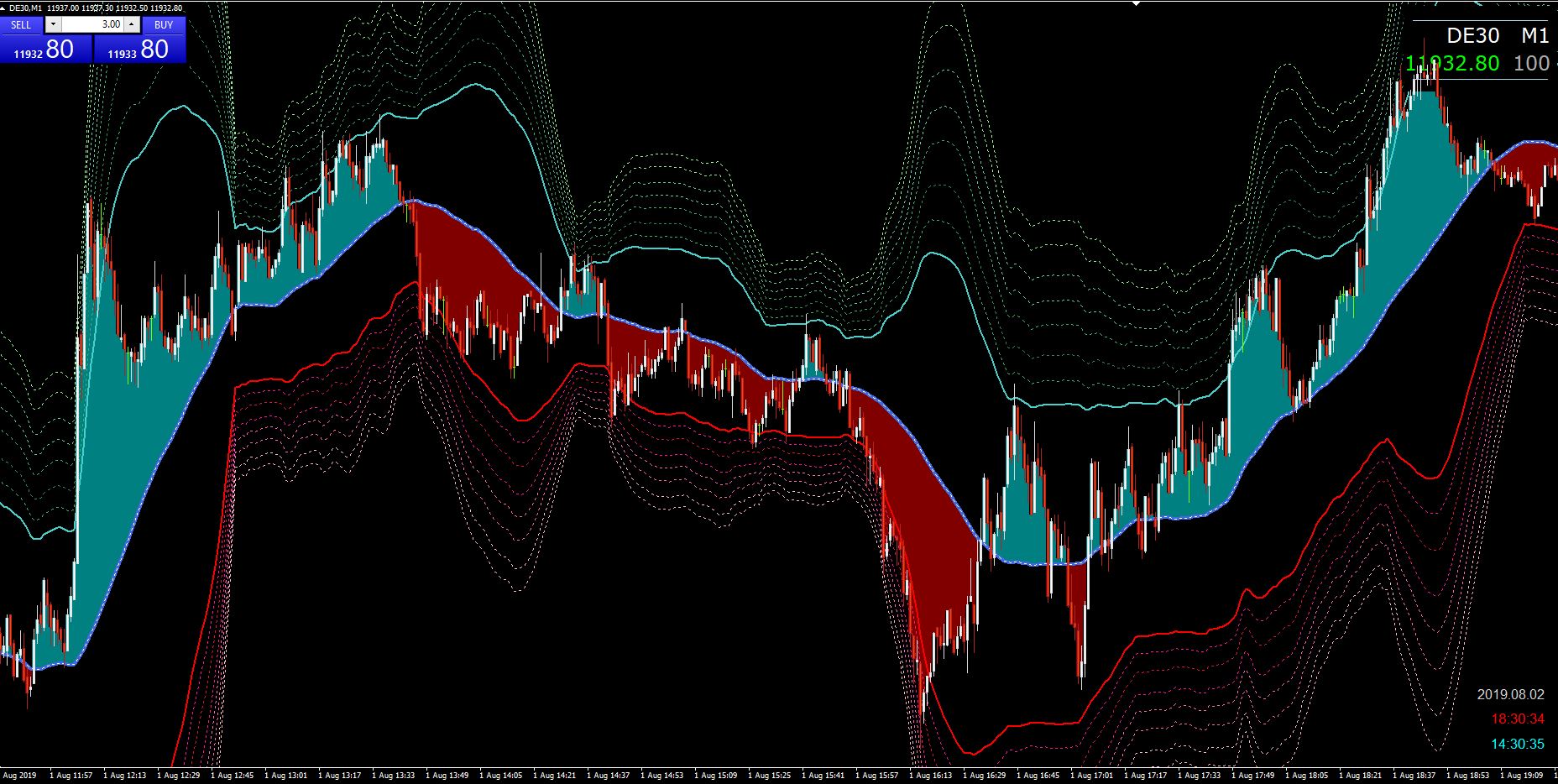Viewport: 1558px width, 784px height.
Task: Click the 1 Aug 17:17 time axis label
Action: 1145,776
